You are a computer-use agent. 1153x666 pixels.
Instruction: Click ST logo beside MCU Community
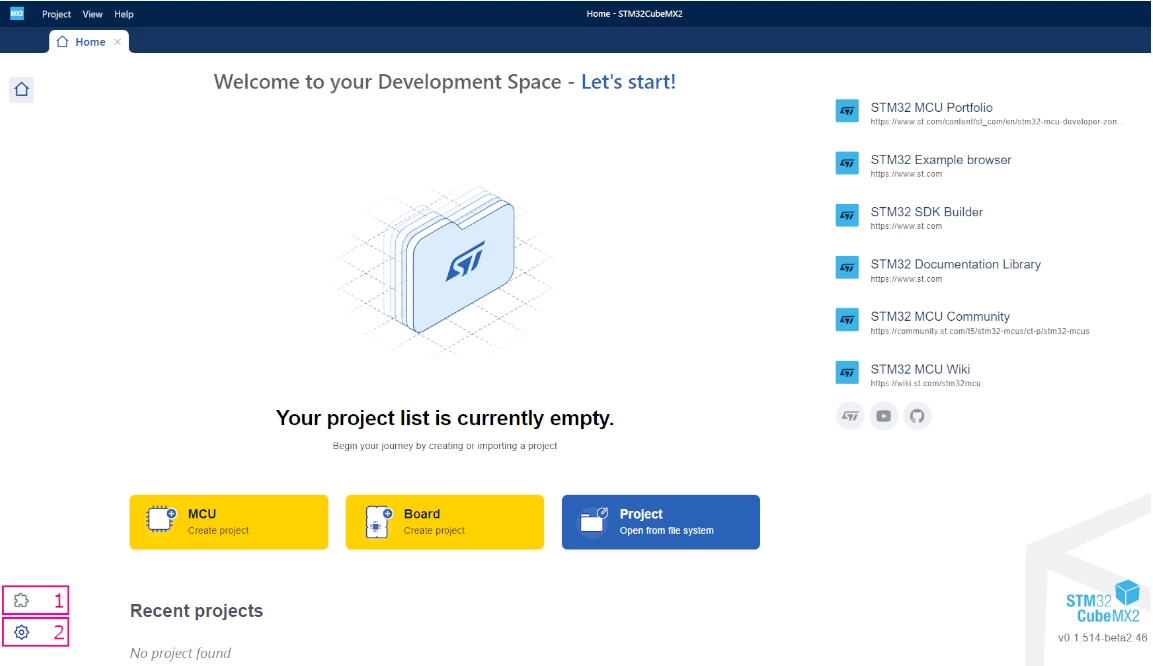click(847, 320)
